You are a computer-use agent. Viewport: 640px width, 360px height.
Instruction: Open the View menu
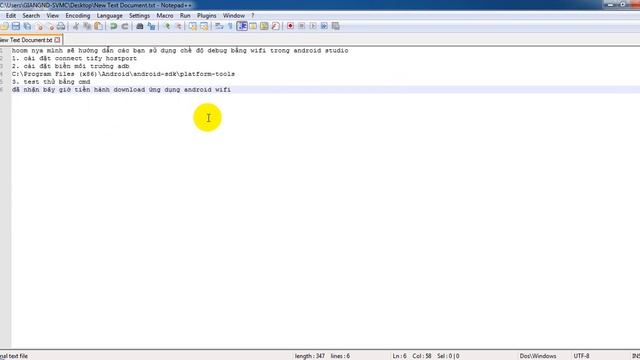click(x=53, y=16)
